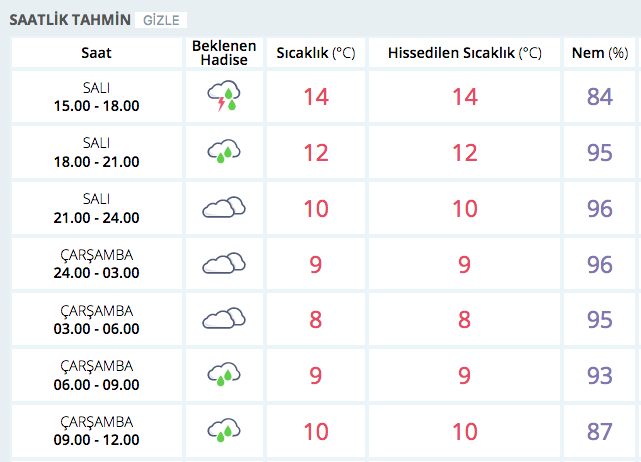The height and width of the screenshot is (462, 641).
Task: Click the humidity value 84
Action: click(600, 98)
